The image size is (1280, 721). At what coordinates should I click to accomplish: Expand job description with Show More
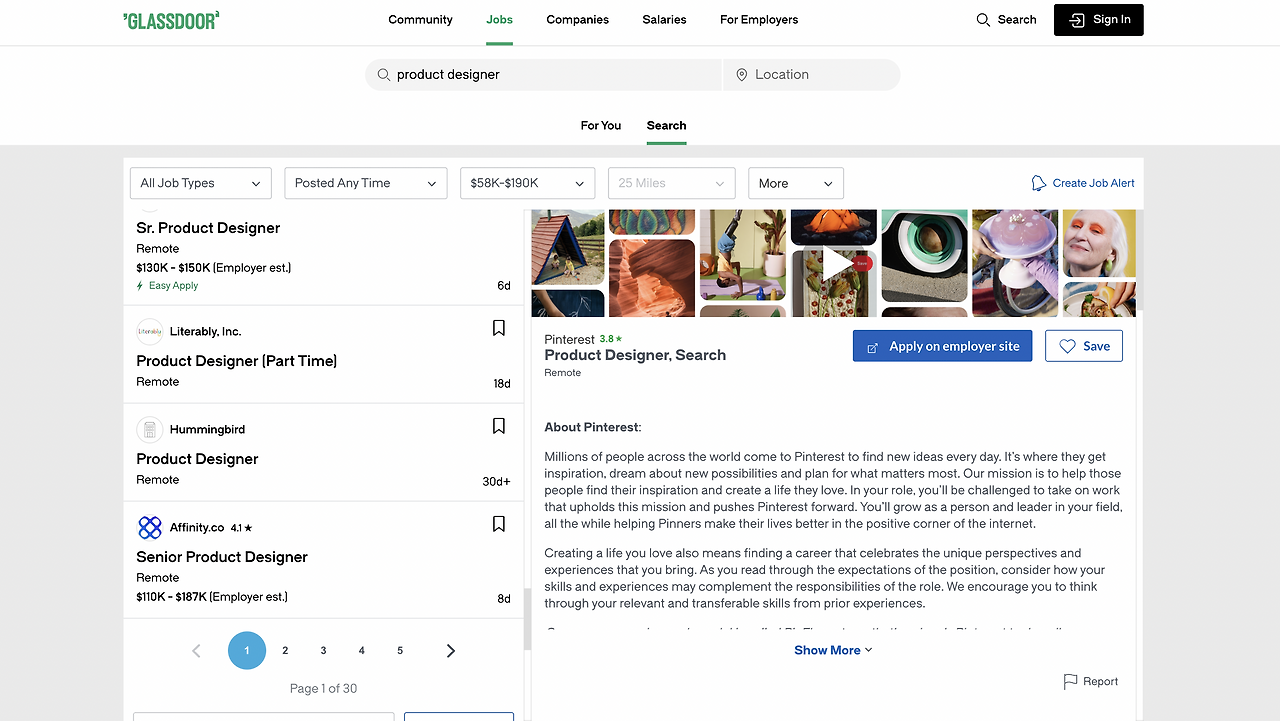(x=833, y=650)
